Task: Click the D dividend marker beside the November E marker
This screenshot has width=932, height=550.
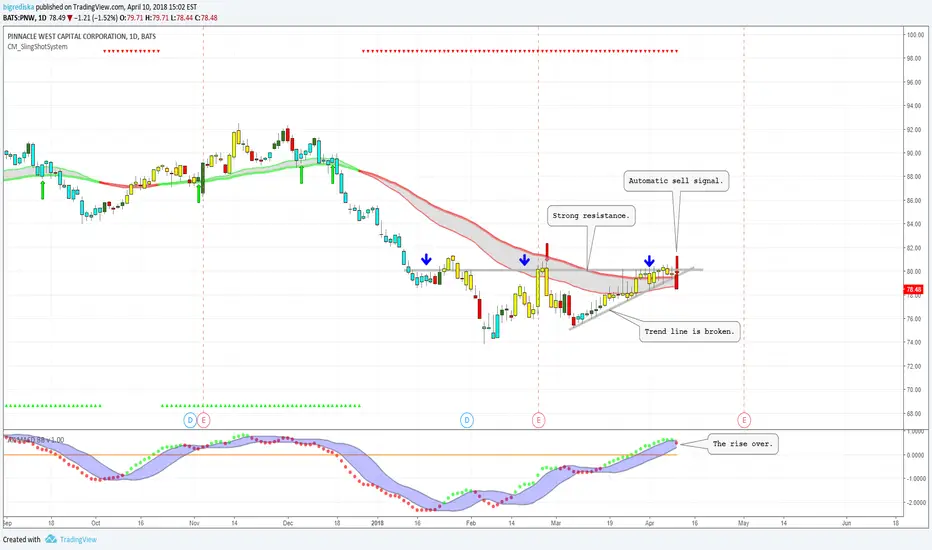Action: click(190, 420)
